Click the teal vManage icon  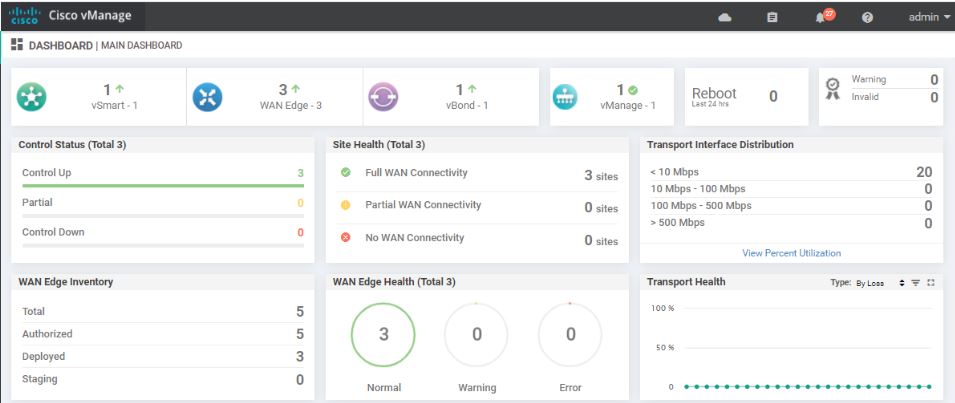pyautogui.click(x=565, y=97)
